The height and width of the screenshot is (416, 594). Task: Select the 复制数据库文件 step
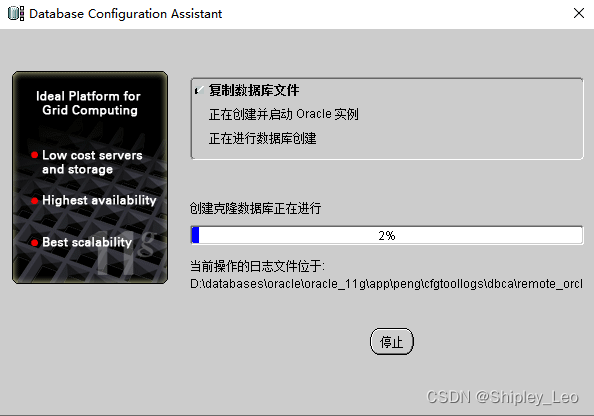[254, 90]
